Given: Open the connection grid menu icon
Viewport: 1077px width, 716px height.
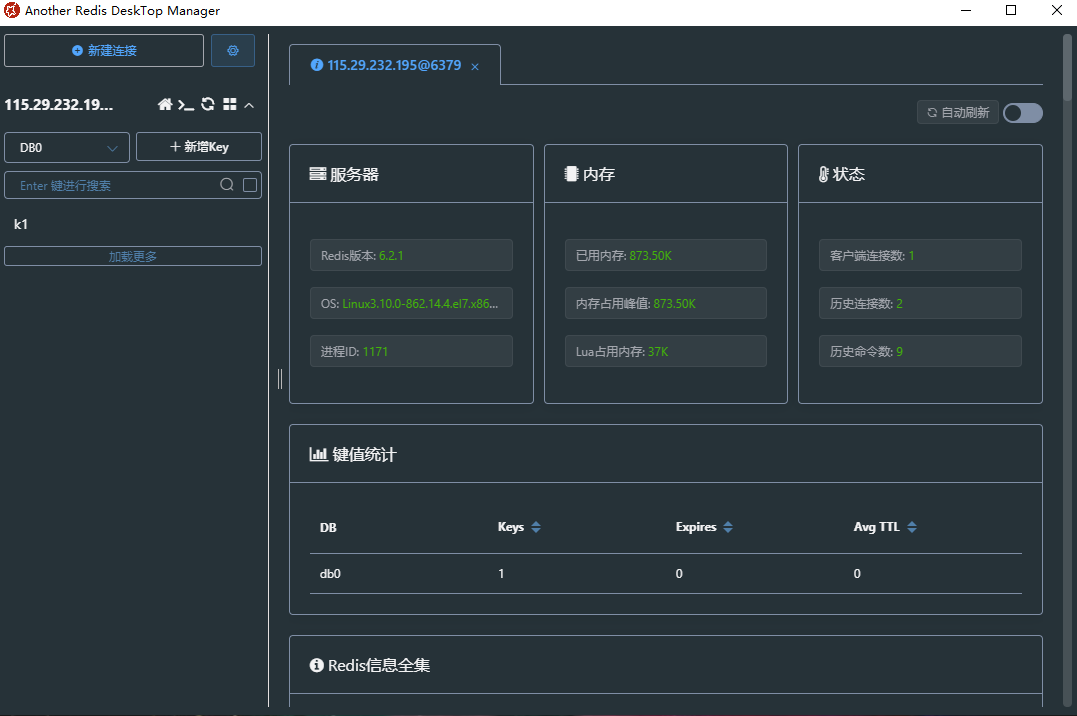Looking at the screenshot, I should tap(230, 104).
